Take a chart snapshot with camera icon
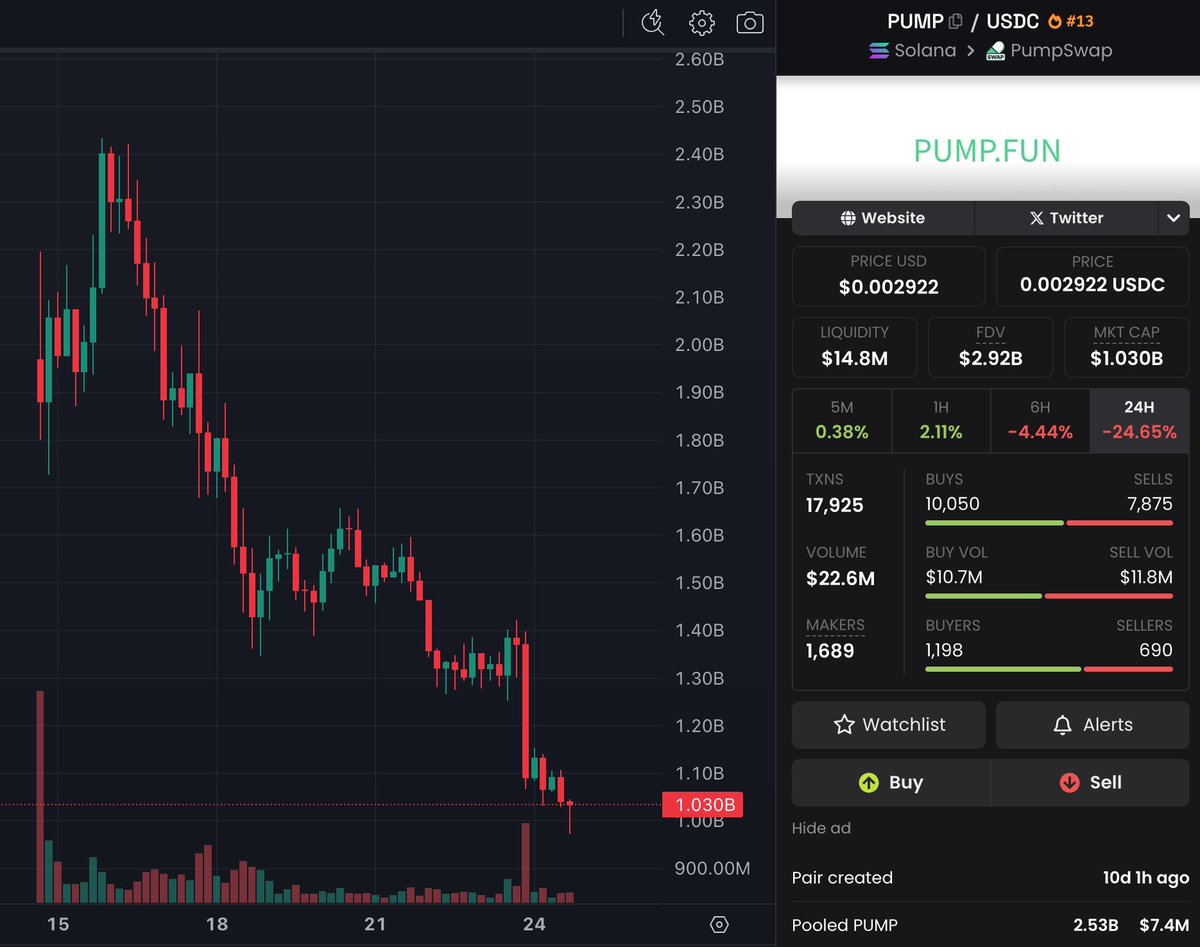Screen dimensions: 1200x947 click(750, 23)
